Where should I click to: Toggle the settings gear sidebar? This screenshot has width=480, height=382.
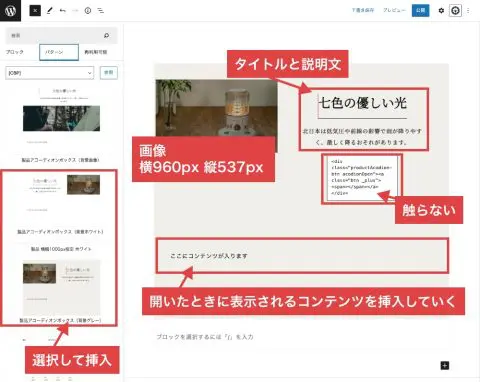[441, 11]
